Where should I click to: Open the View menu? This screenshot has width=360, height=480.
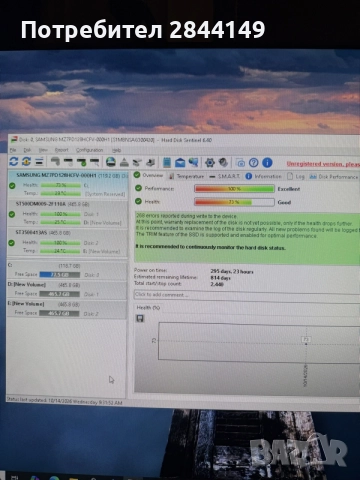coord(43,150)
